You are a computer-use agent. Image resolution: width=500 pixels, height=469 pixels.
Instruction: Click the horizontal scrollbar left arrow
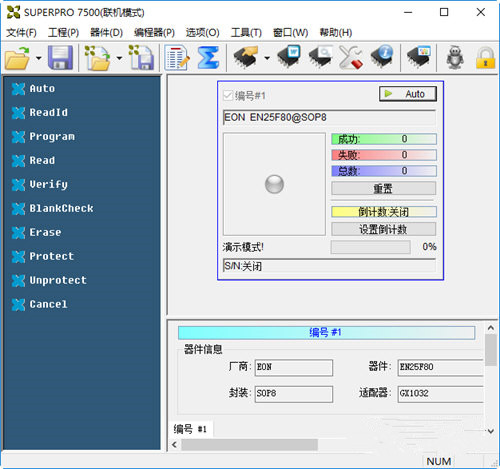(175, 445)
